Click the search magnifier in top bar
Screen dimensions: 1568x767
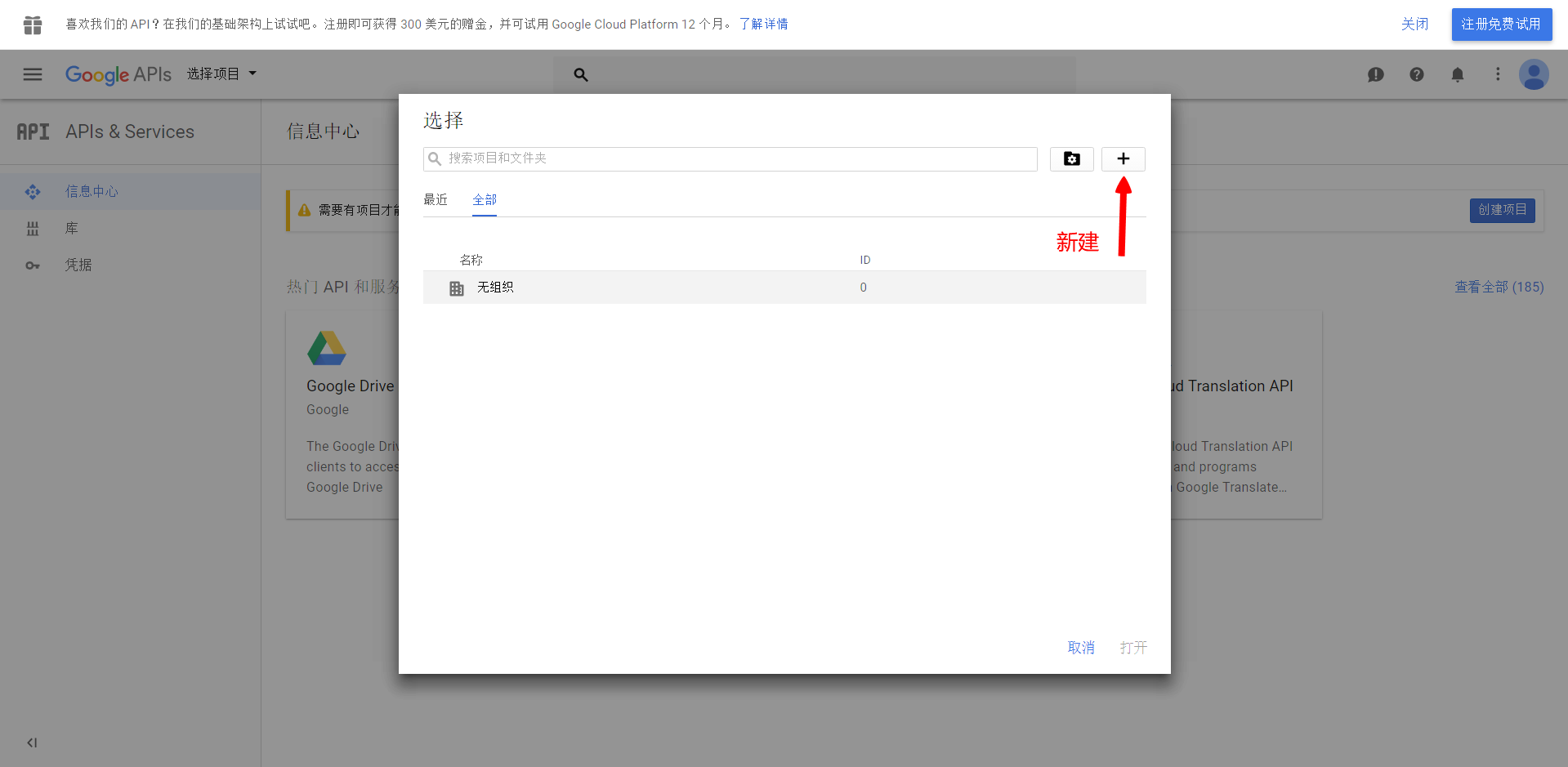coord(581,74)
